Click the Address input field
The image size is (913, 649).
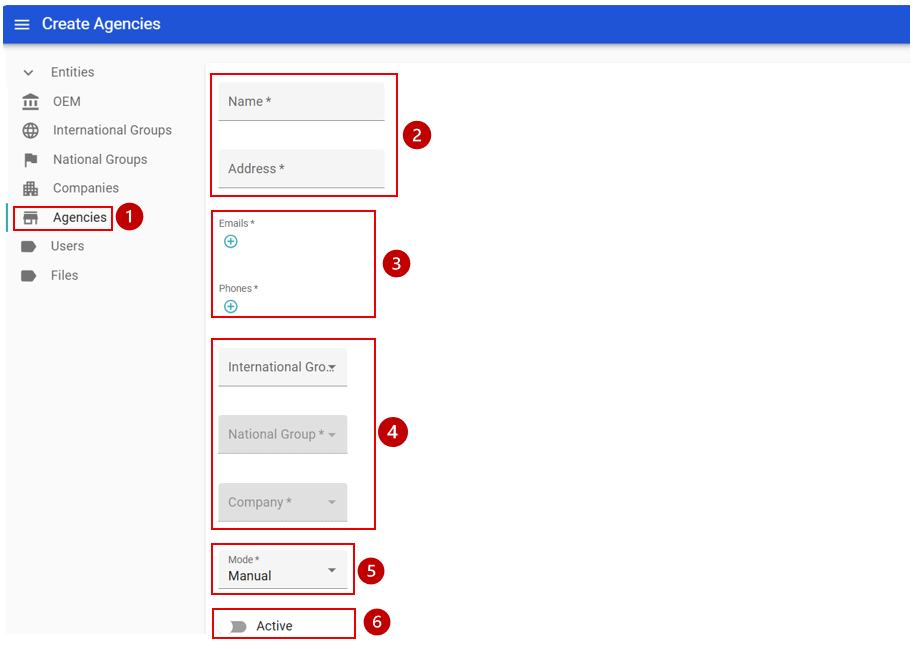[x=301, y=169]
